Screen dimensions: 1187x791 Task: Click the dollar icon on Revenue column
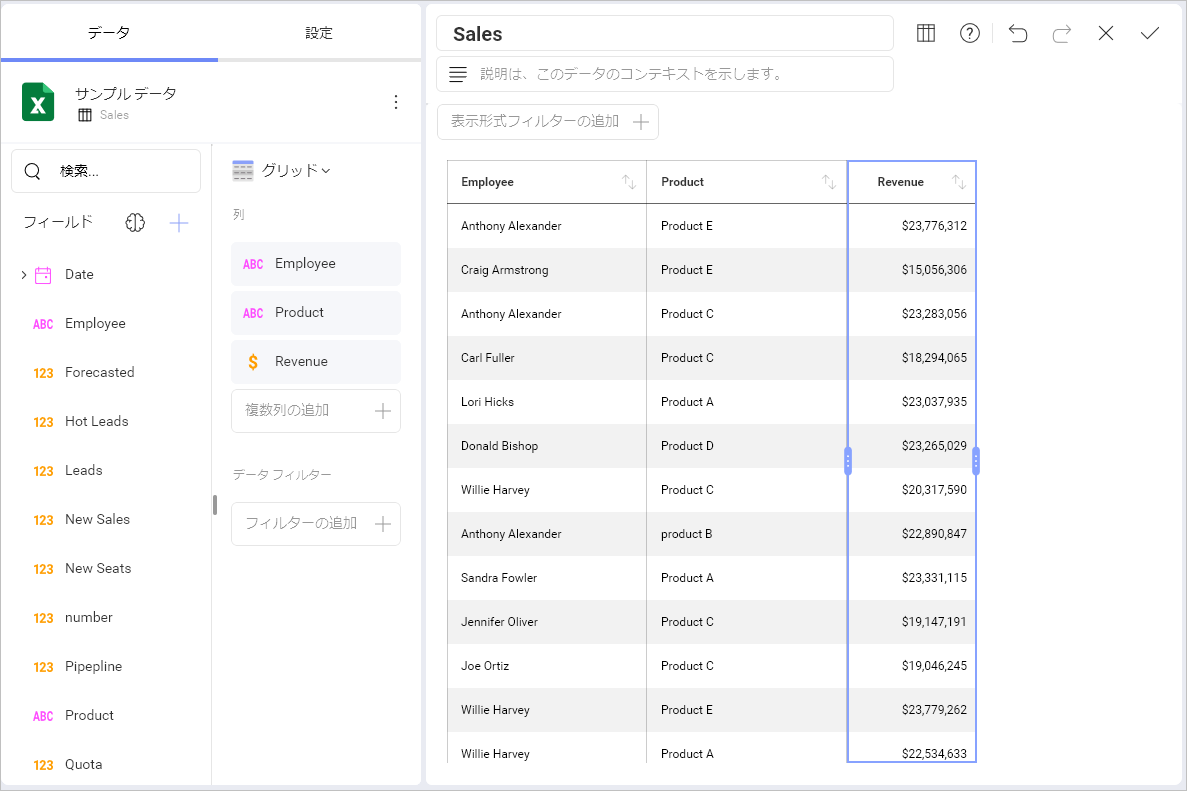pyautogui.click(x=253, y=362)
